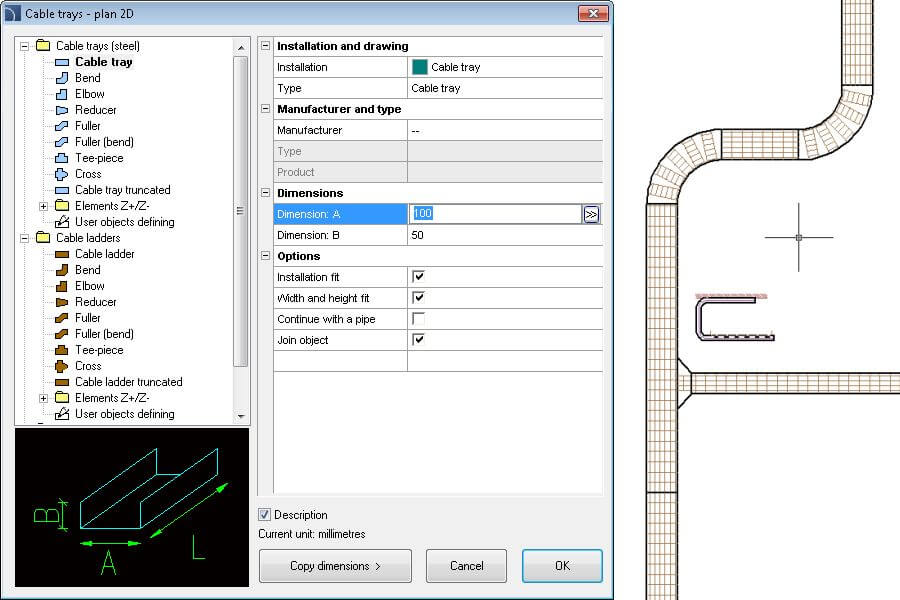This screenshot has width=900, height=600.
Task: Choose the steel Reducer icon
Action: pos(62,110)
